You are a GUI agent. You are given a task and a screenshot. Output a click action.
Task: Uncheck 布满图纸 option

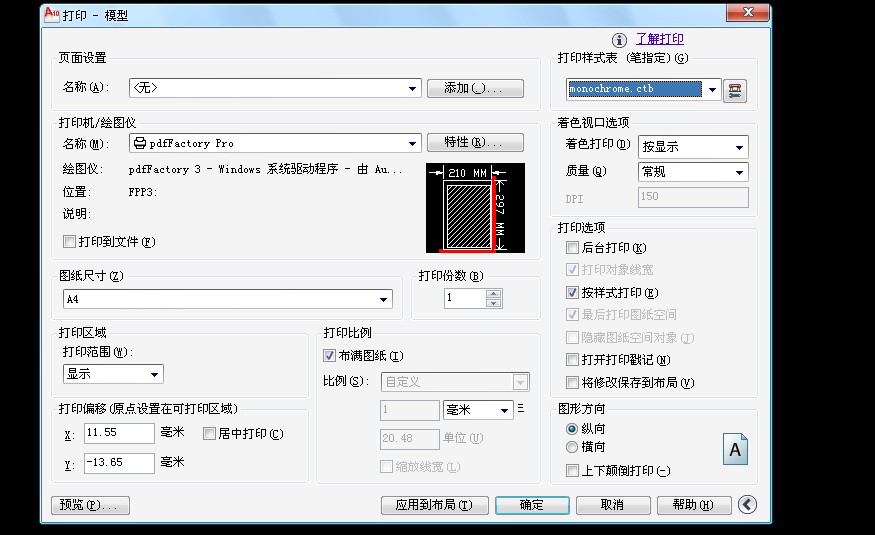click(330, 356)
